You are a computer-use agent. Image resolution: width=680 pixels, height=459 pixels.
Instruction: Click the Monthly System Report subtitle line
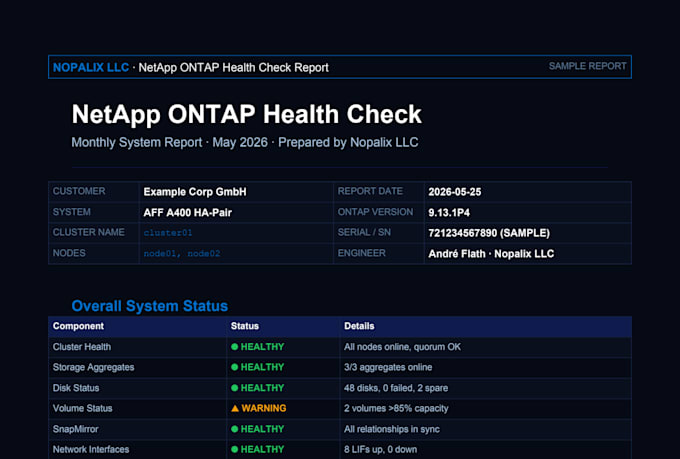click(x=245, y=142)
